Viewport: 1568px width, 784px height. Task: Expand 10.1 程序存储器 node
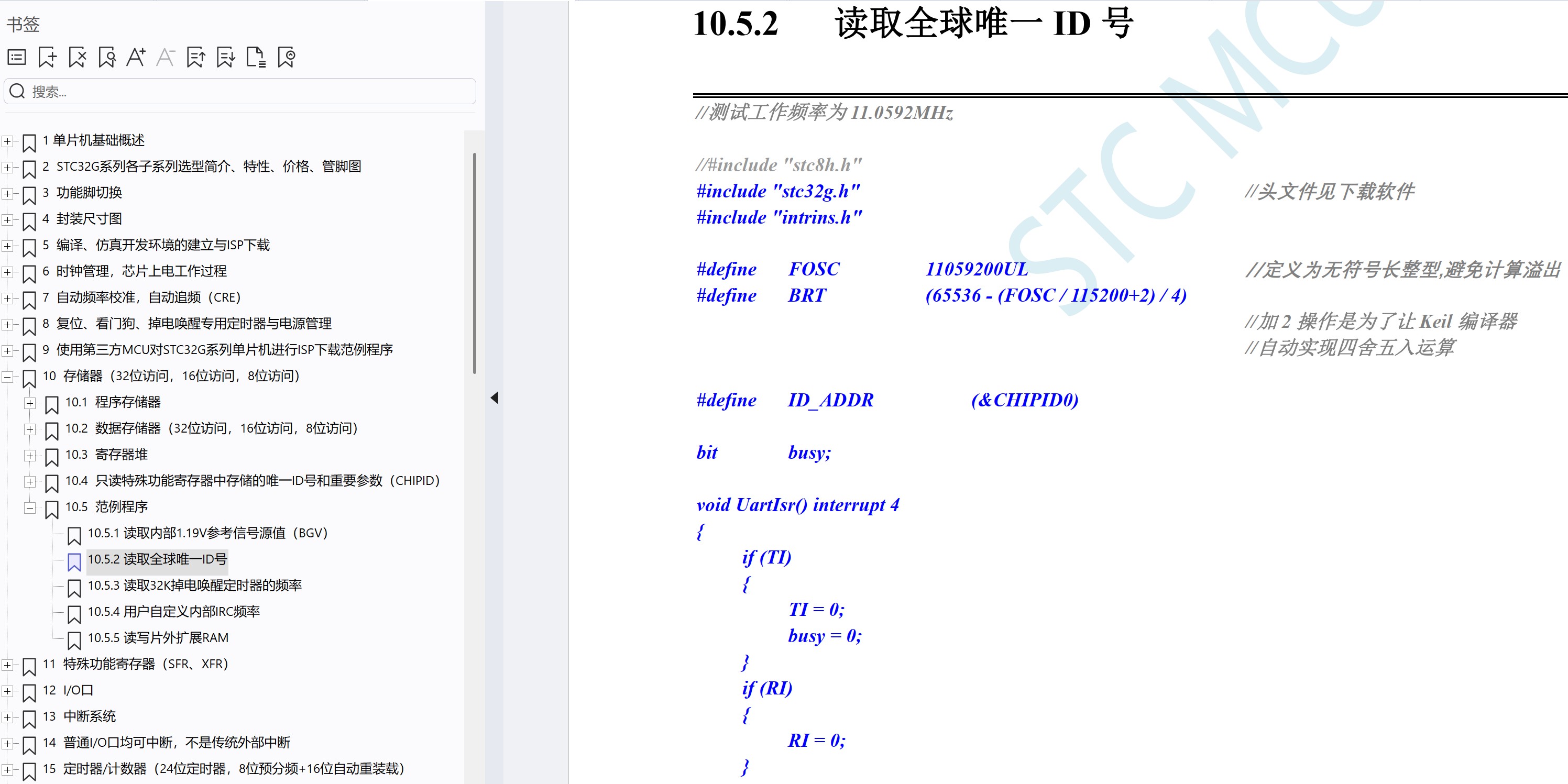pyautogui.click(x=30, y=403)
